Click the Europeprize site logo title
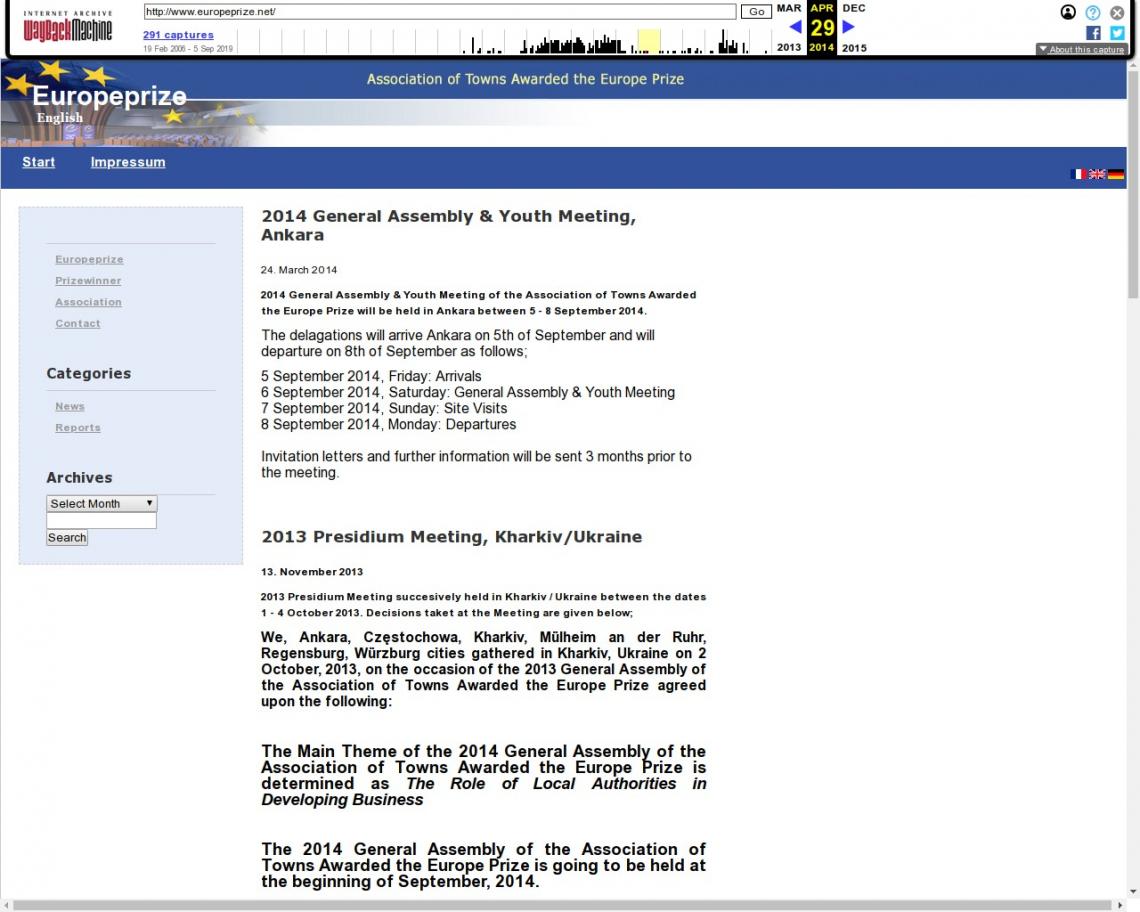The image size is (1140, 912). 109,96
